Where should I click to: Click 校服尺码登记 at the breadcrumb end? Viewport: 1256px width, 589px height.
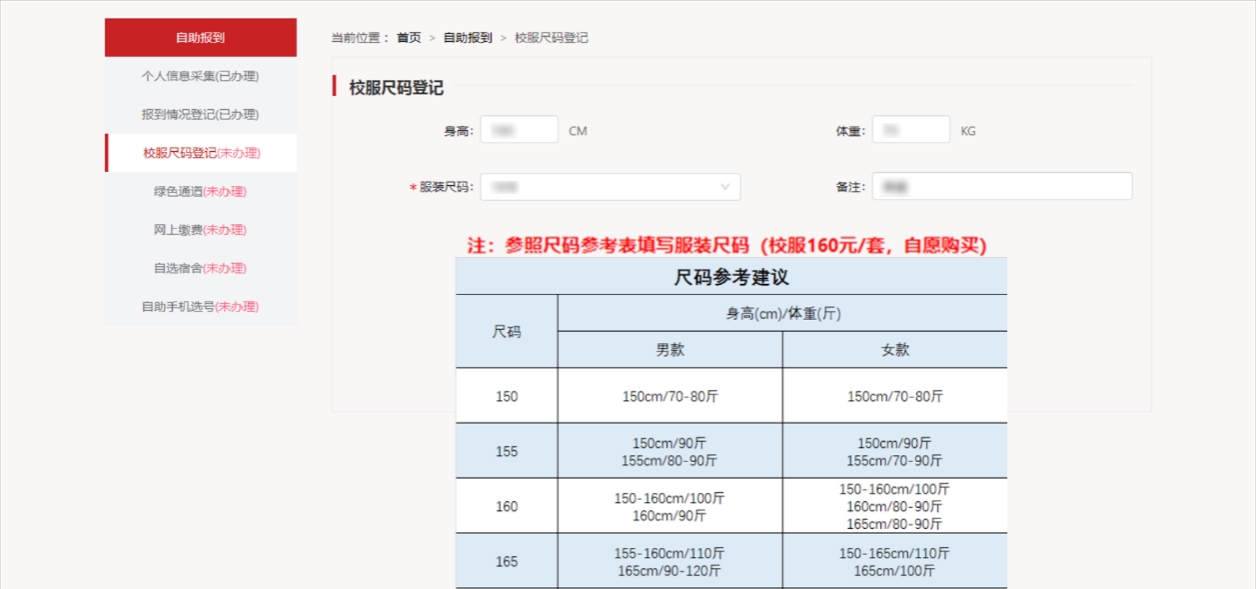point(551,38)
